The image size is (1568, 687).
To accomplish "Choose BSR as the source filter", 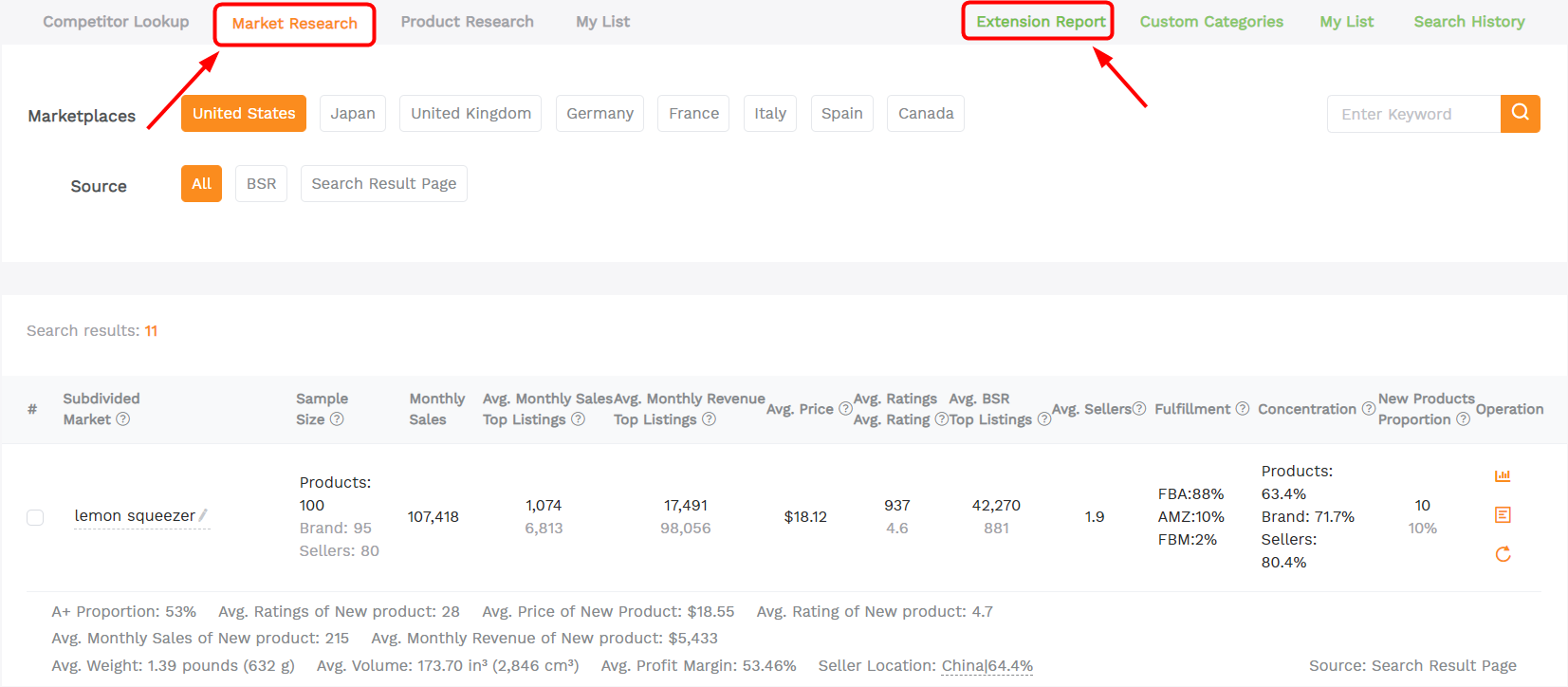I will (261, 184).
